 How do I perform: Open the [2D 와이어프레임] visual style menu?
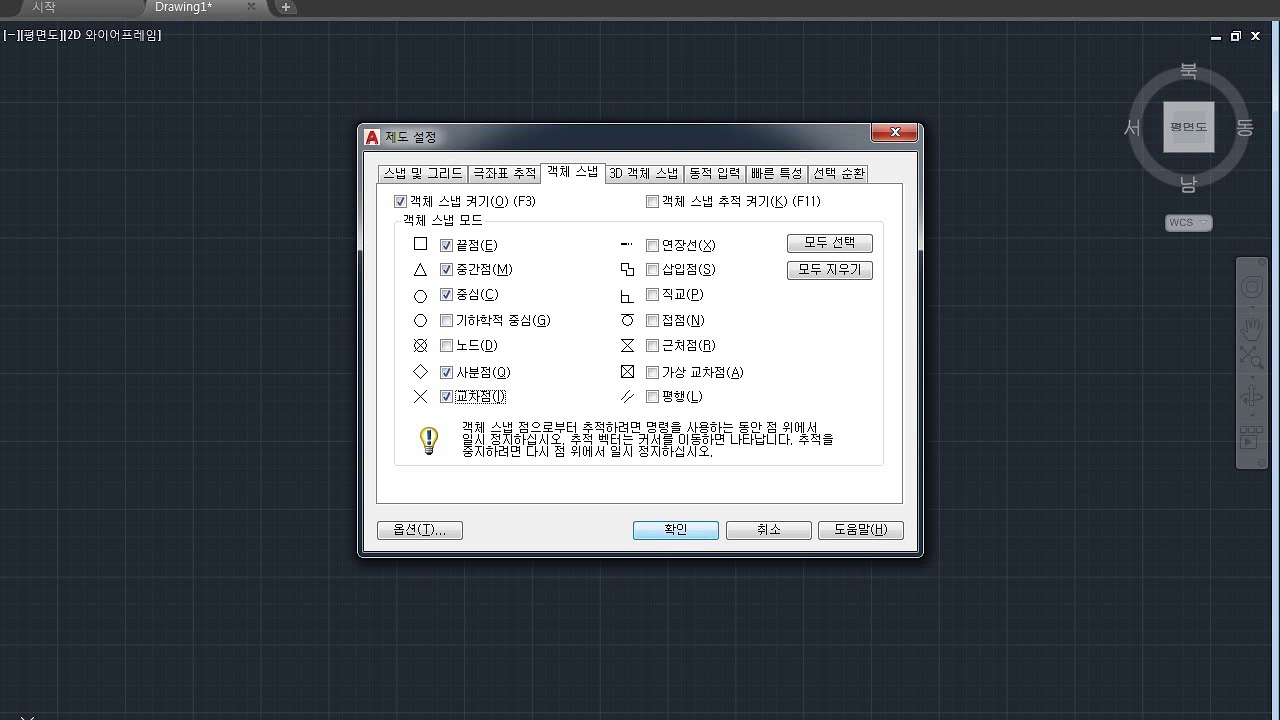click(112, 35)
